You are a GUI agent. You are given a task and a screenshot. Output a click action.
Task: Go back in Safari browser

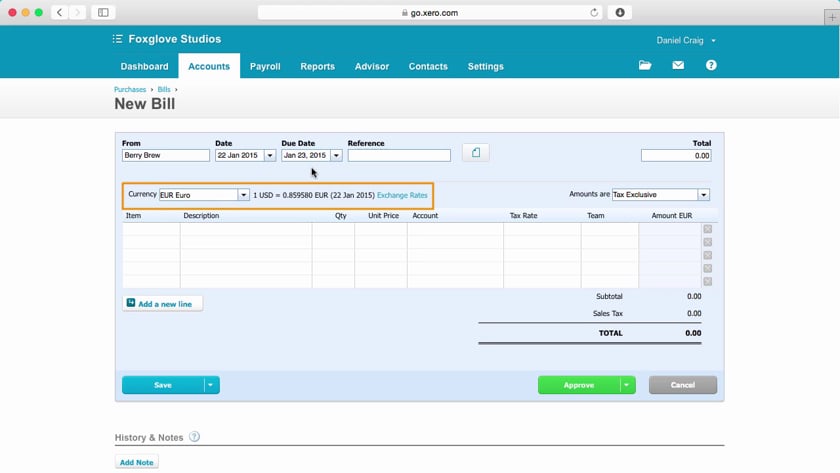click(x=59, y=12)
